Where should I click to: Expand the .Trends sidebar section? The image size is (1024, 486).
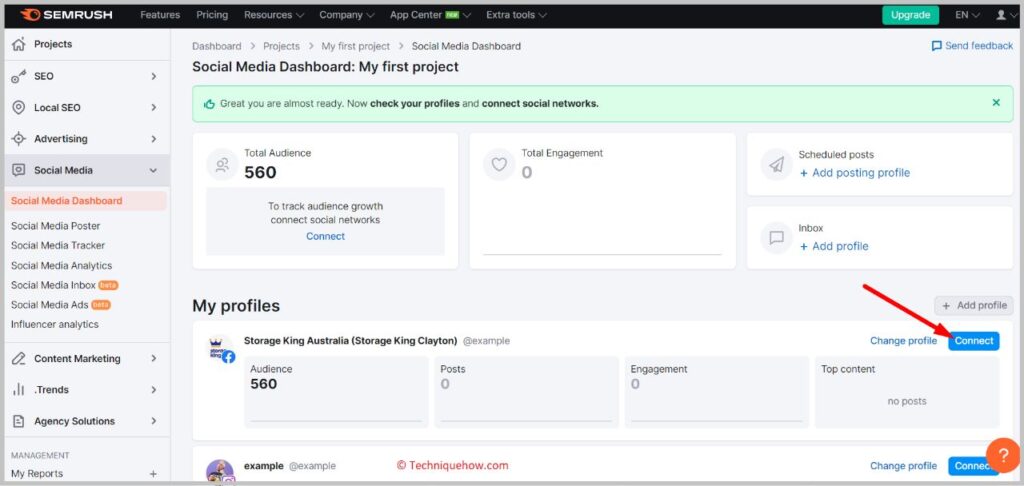click(154, 390)
